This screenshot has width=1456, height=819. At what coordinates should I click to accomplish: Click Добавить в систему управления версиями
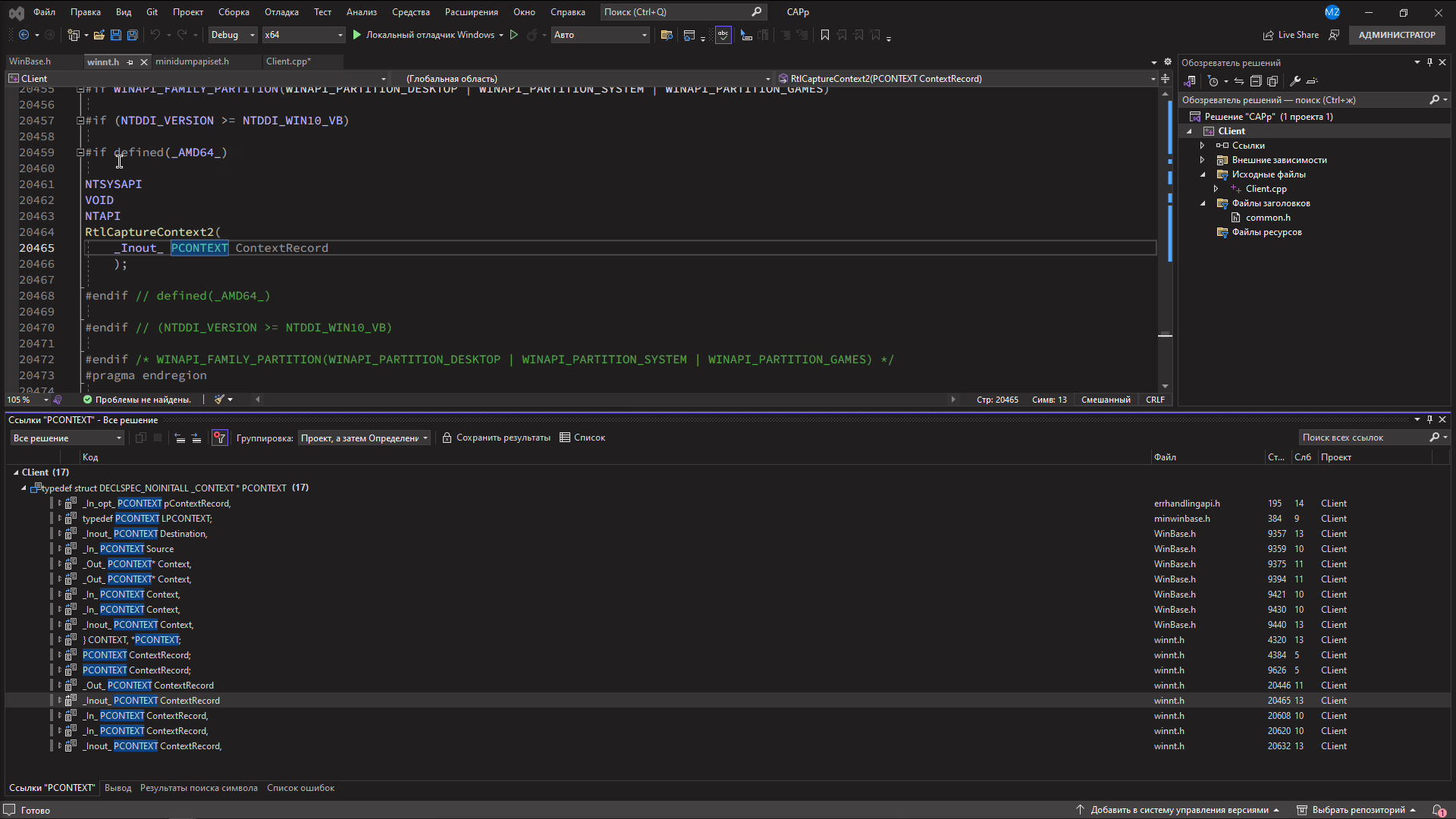tap(1179, 810)
